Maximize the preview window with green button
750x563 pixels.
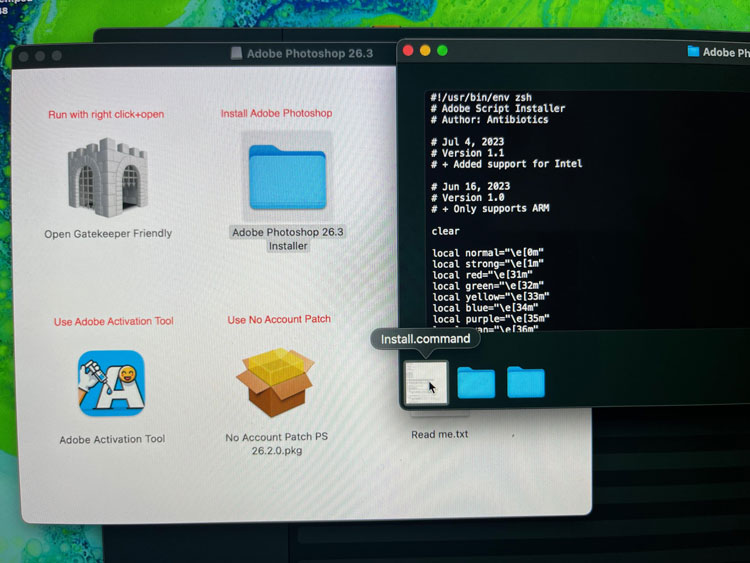(442, 50)
